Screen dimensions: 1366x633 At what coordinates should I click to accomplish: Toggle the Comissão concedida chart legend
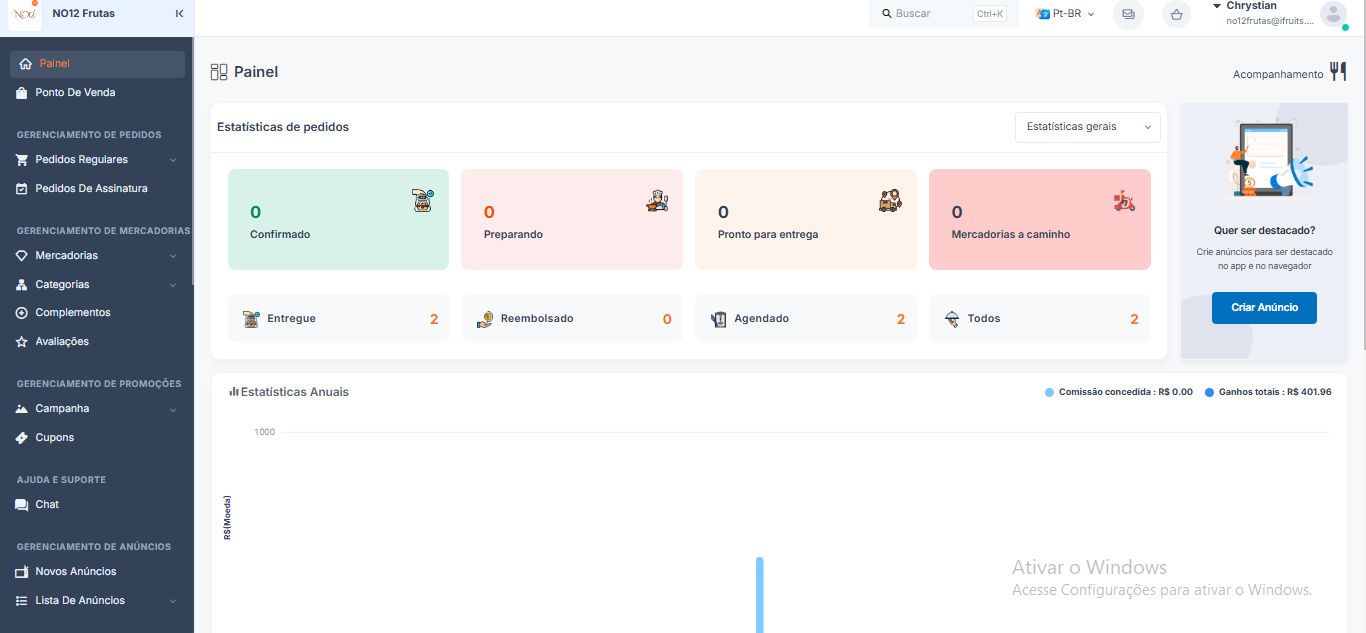coord(1119,392)
